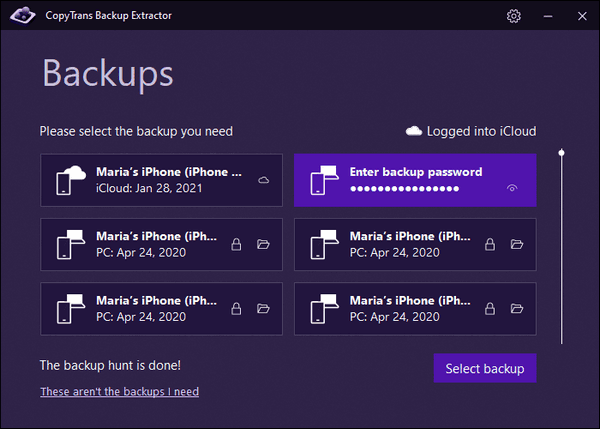Open settings via the gear icon
Image resolution: width=600 pixels, height=429 pixels.
click(x=514, y=16)
